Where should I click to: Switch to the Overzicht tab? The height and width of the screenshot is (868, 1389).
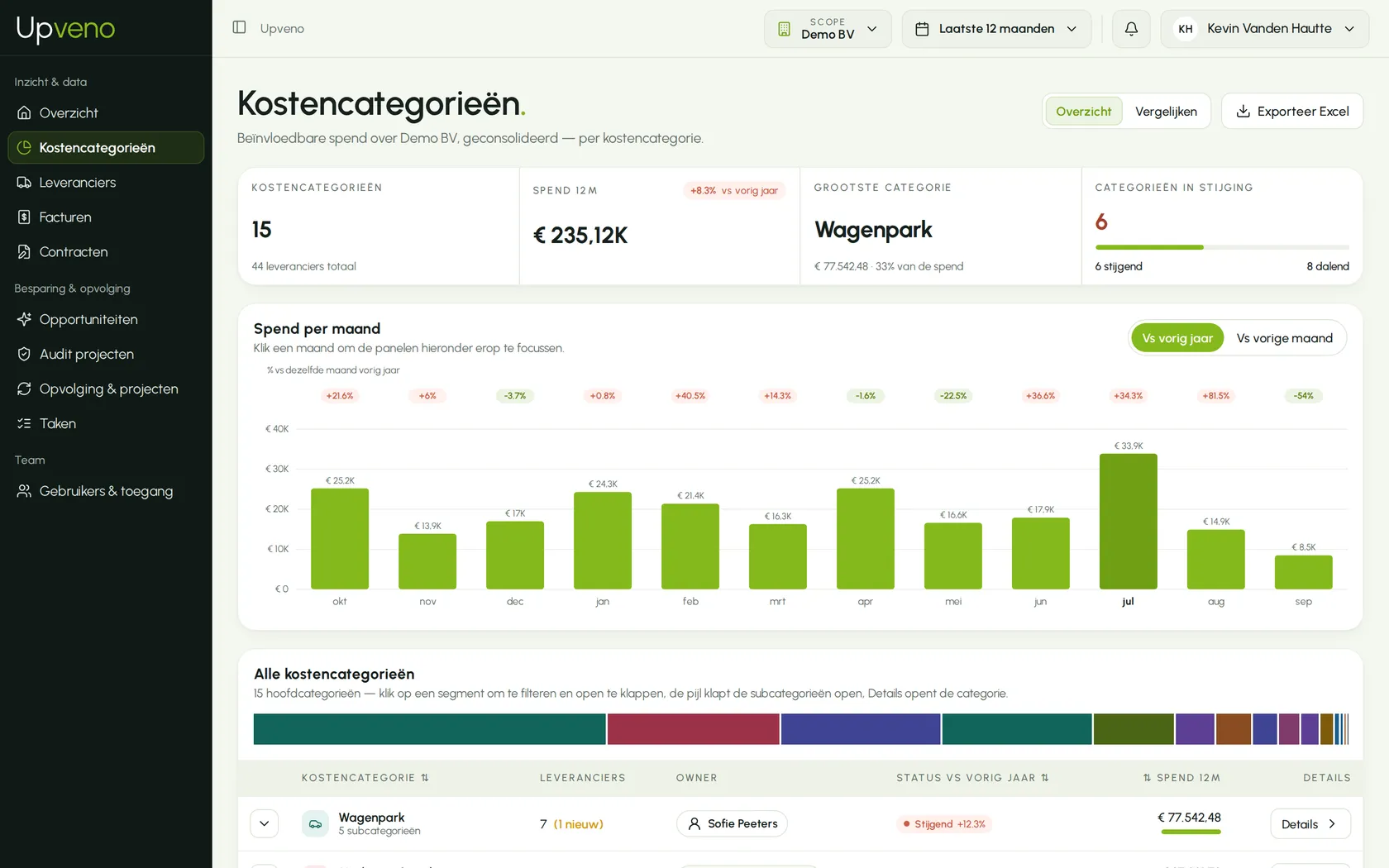(1084, 112)
